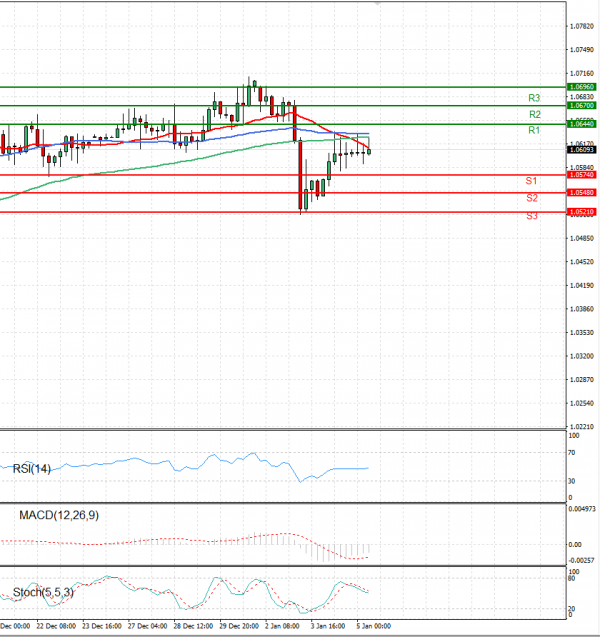The image size is (600, 637).
Task: Click the 27 Dec 04:00 time label
Action: [x=147, y=626]
